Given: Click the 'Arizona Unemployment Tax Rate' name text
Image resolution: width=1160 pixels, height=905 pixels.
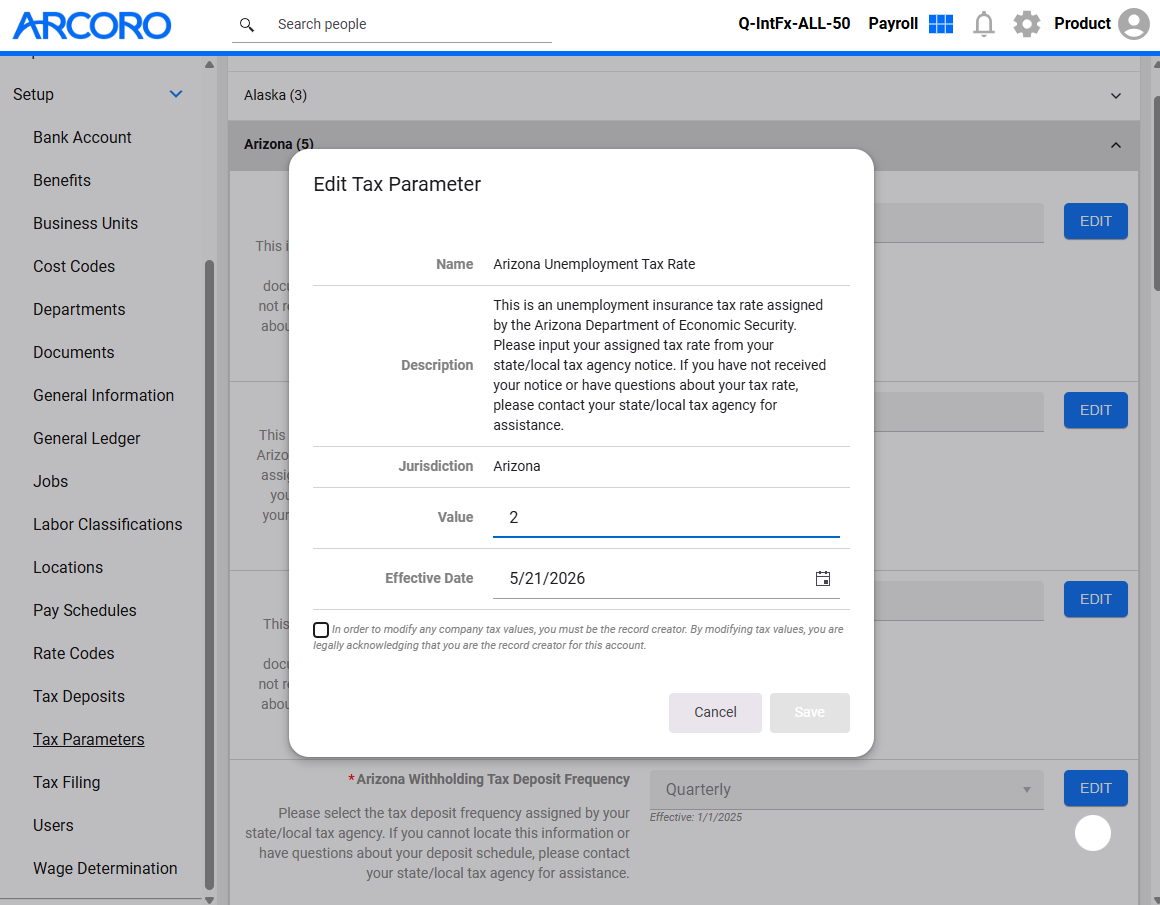Looking at the screenshot, I should 594,264.
